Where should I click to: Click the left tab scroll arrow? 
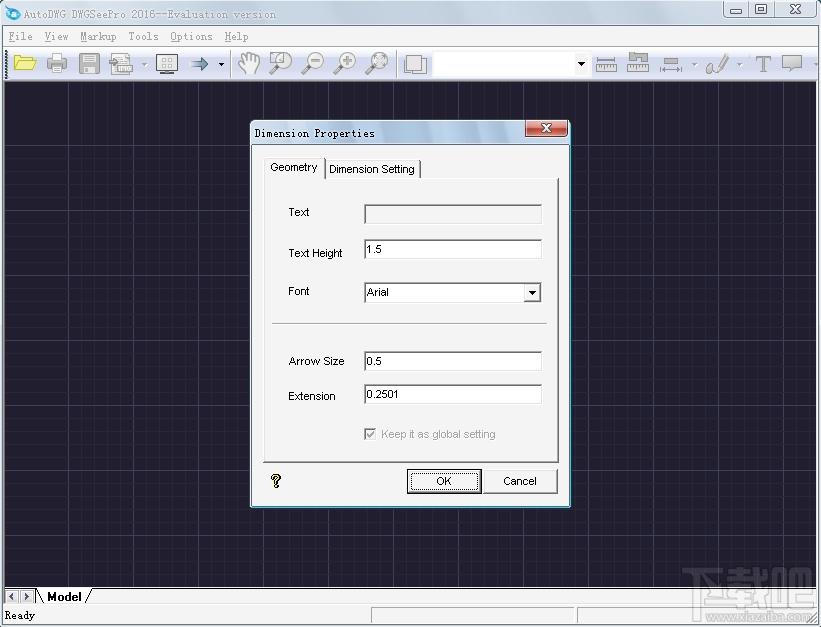tap(12, 596)
